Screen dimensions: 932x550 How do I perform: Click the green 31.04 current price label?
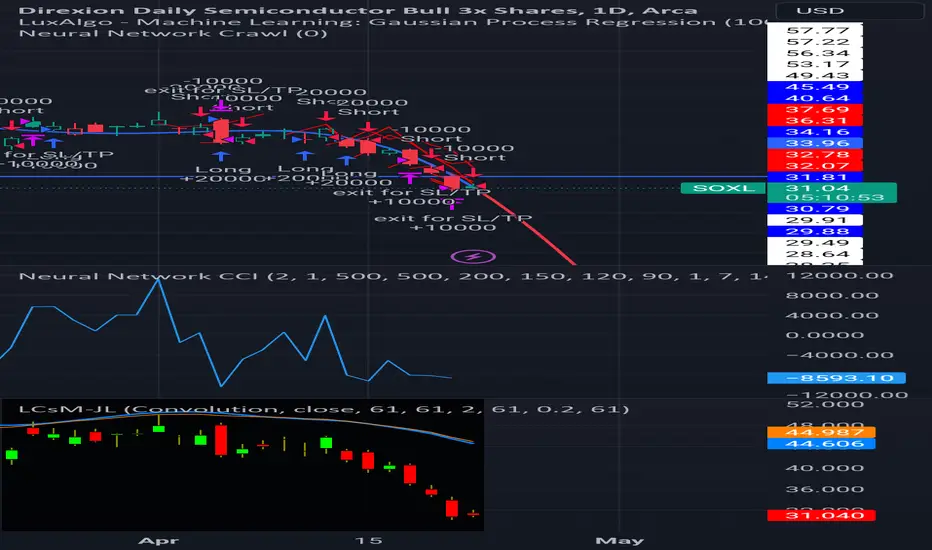[817, 188]
